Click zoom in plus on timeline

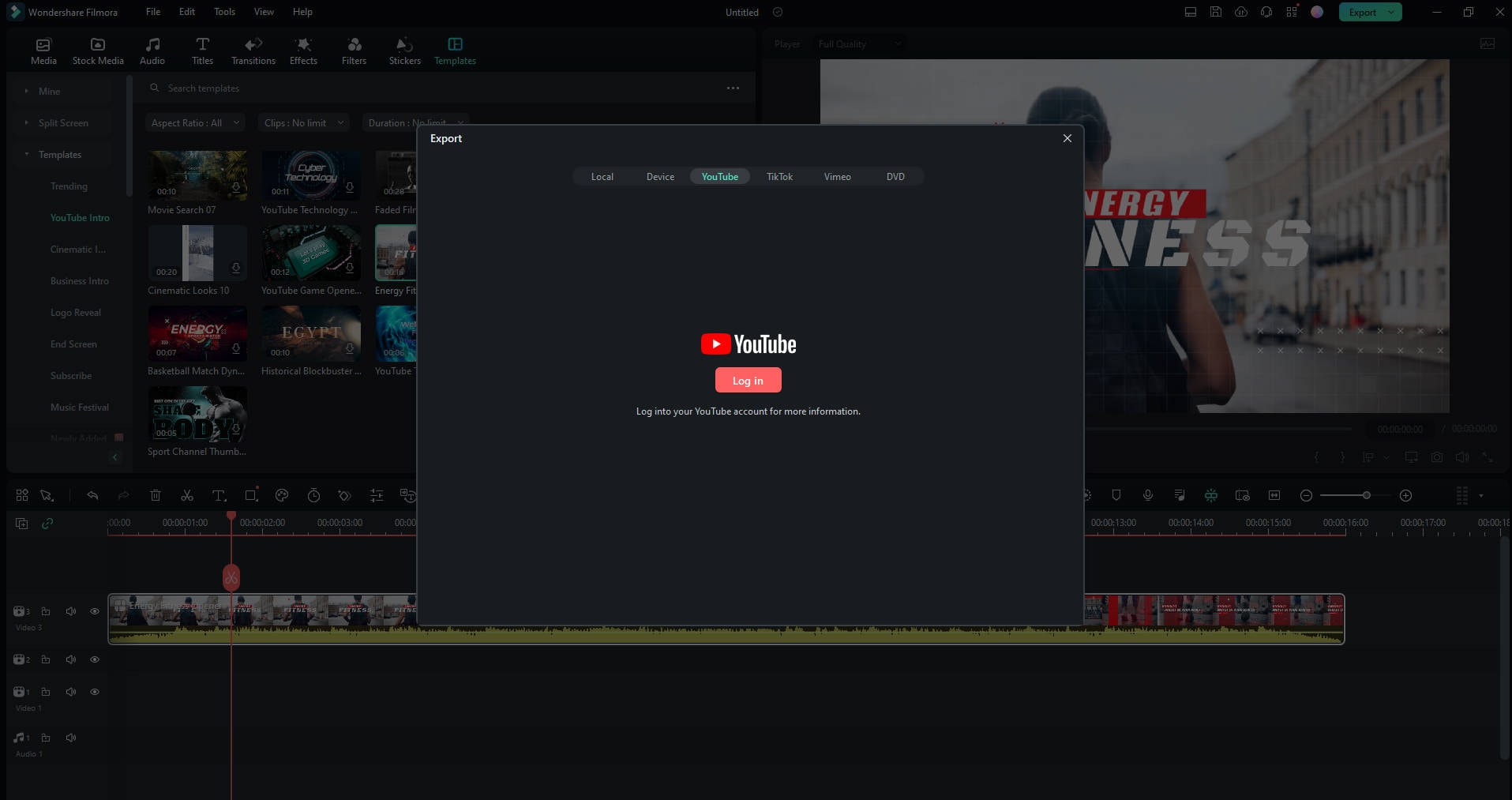tap(1405, 495)
